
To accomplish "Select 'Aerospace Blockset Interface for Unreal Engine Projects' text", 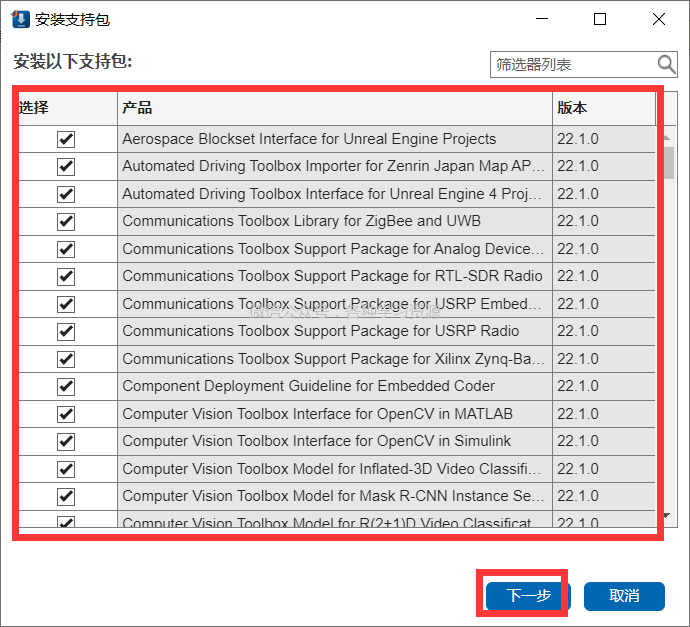I will click(309, 139).
